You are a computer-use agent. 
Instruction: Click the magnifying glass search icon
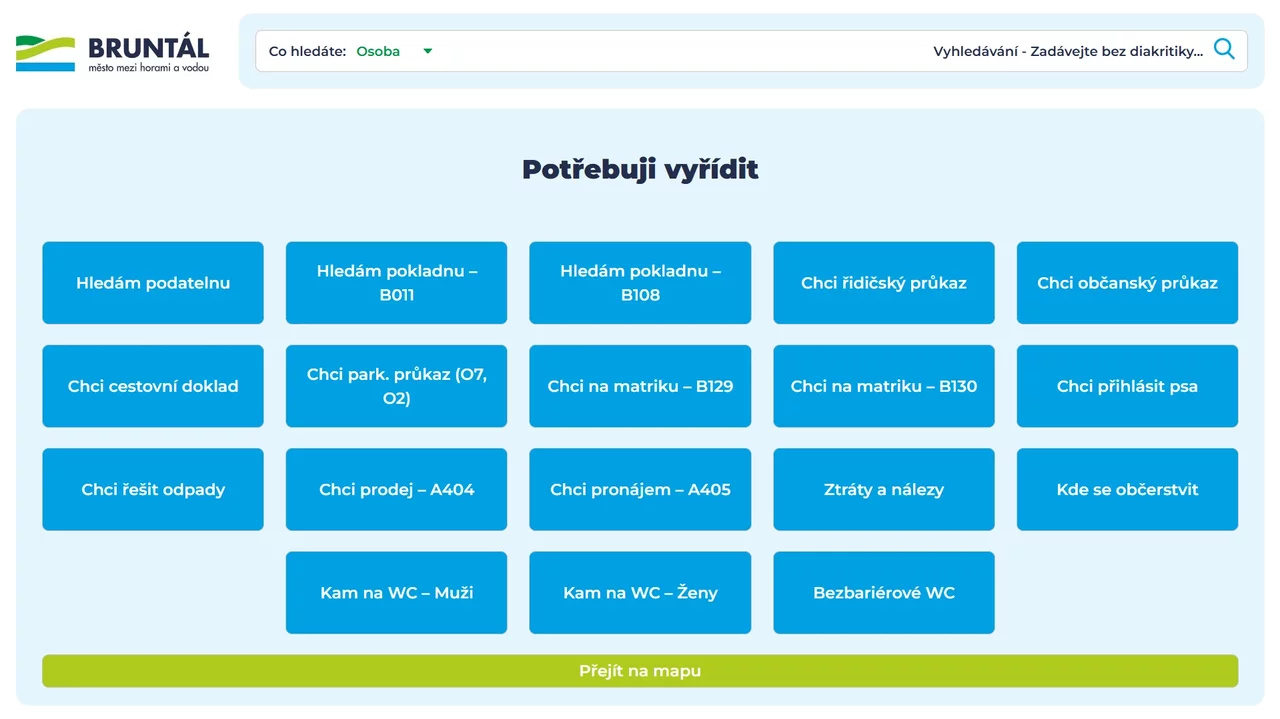coord(1224,49)
